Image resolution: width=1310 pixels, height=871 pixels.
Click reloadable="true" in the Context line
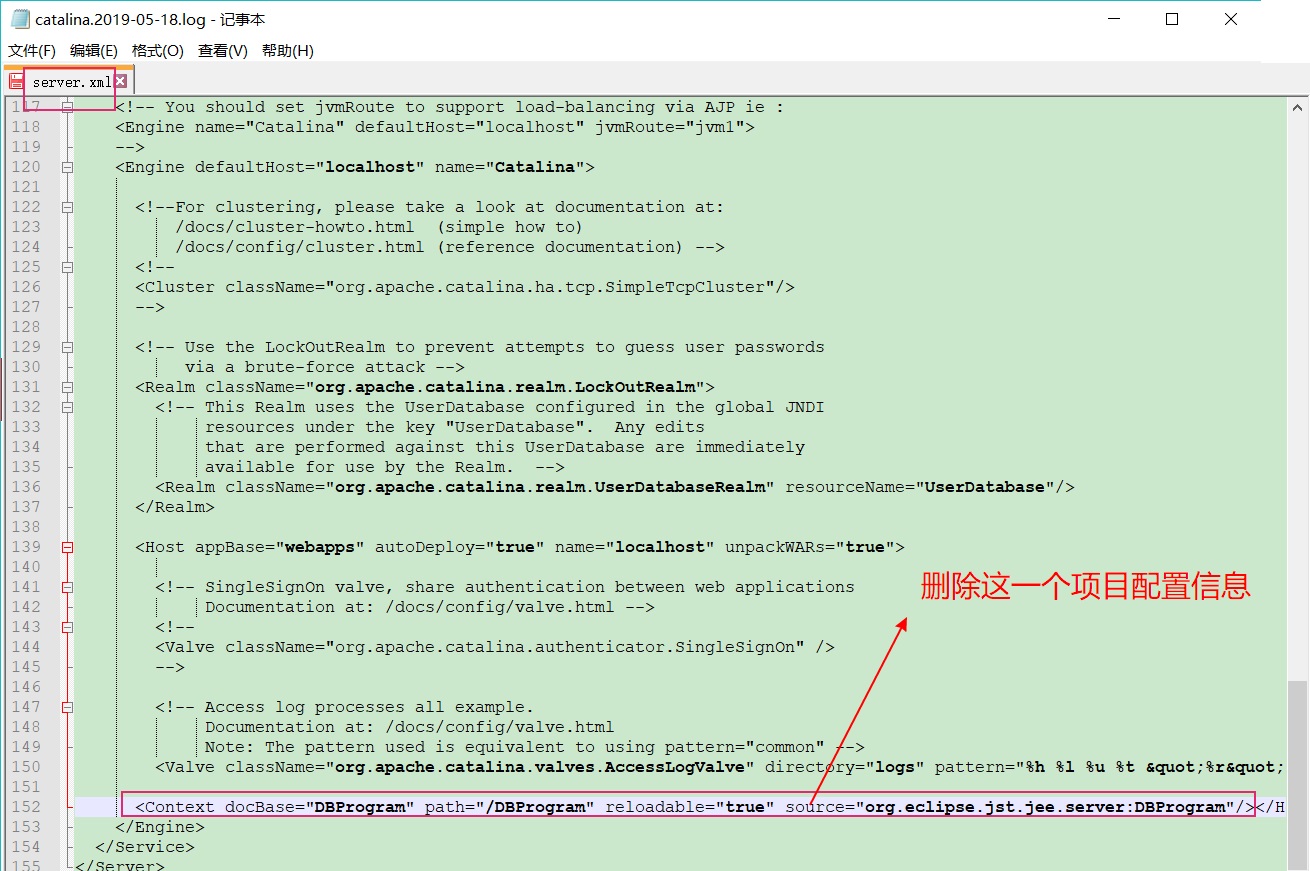(690, 807)
